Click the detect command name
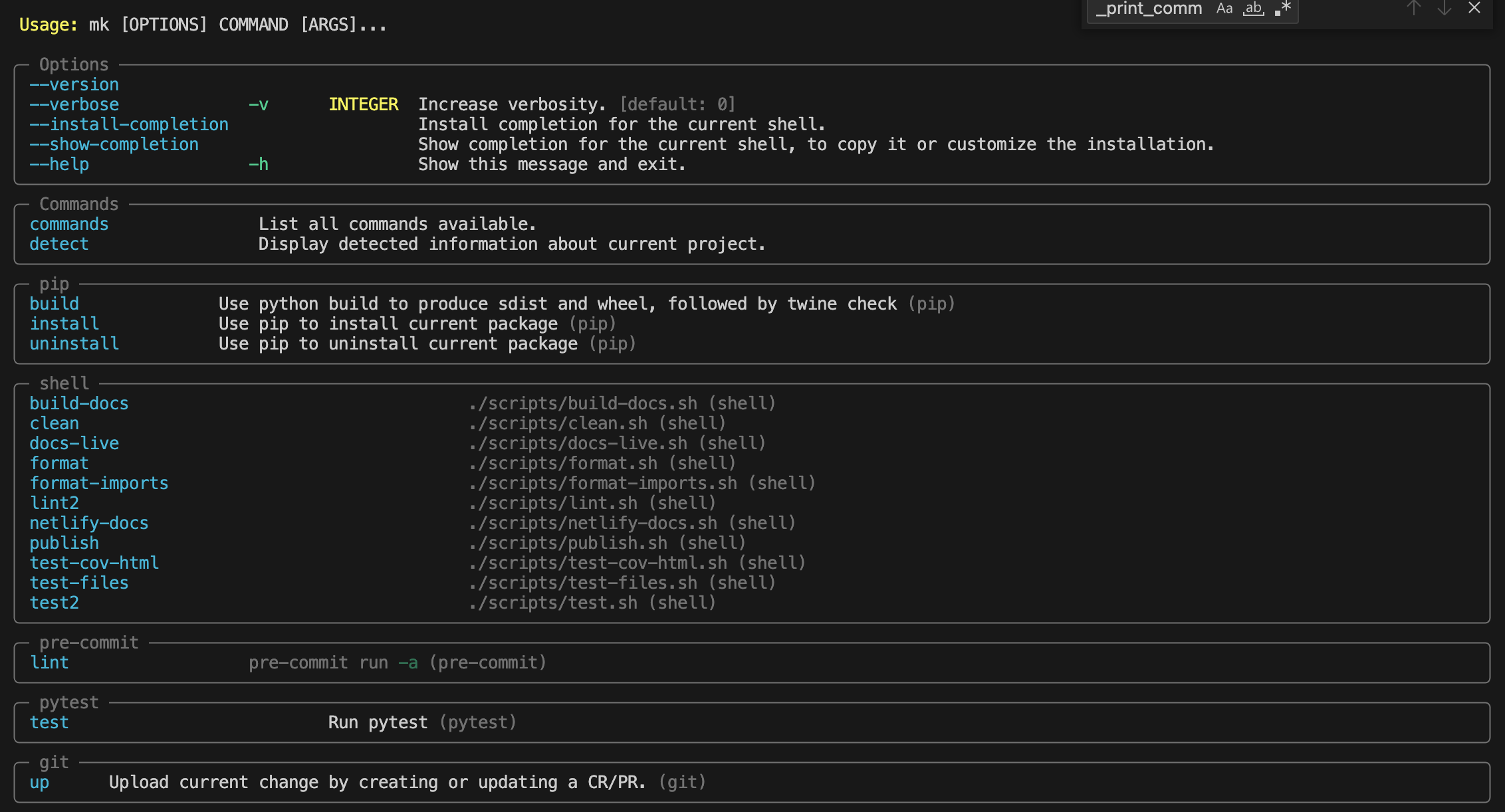The height and width of the screenshot is (812, 1505). [x=59, y=244]
